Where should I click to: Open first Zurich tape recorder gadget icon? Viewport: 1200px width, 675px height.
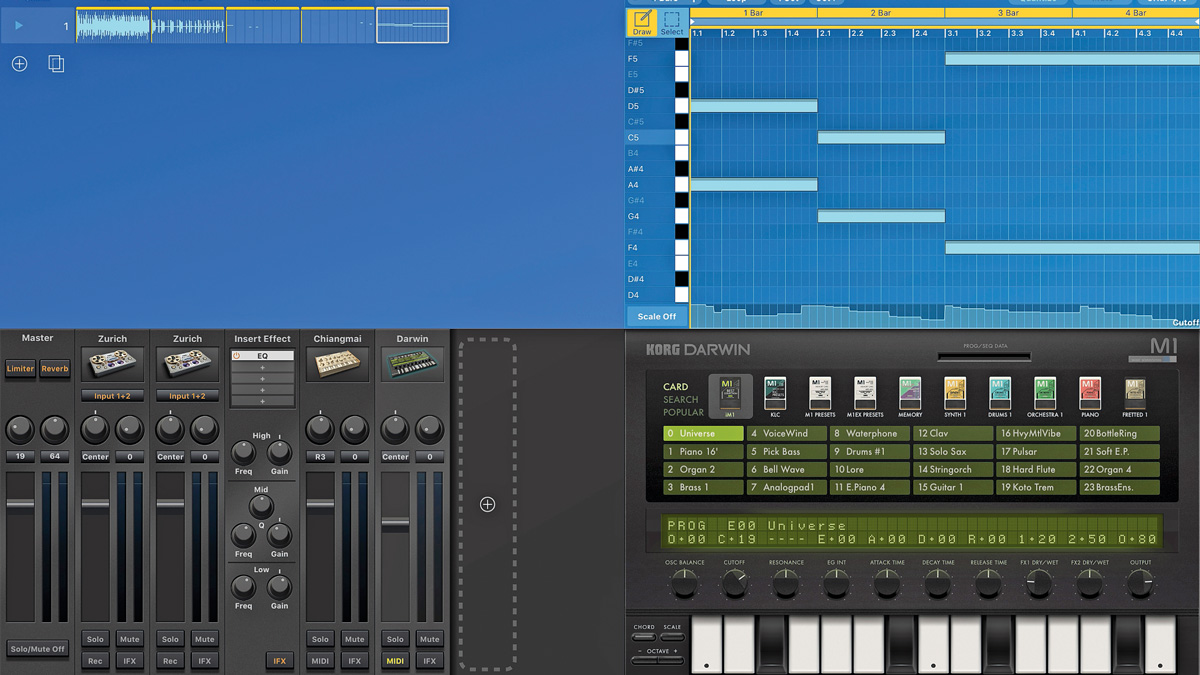pos(112,365)
